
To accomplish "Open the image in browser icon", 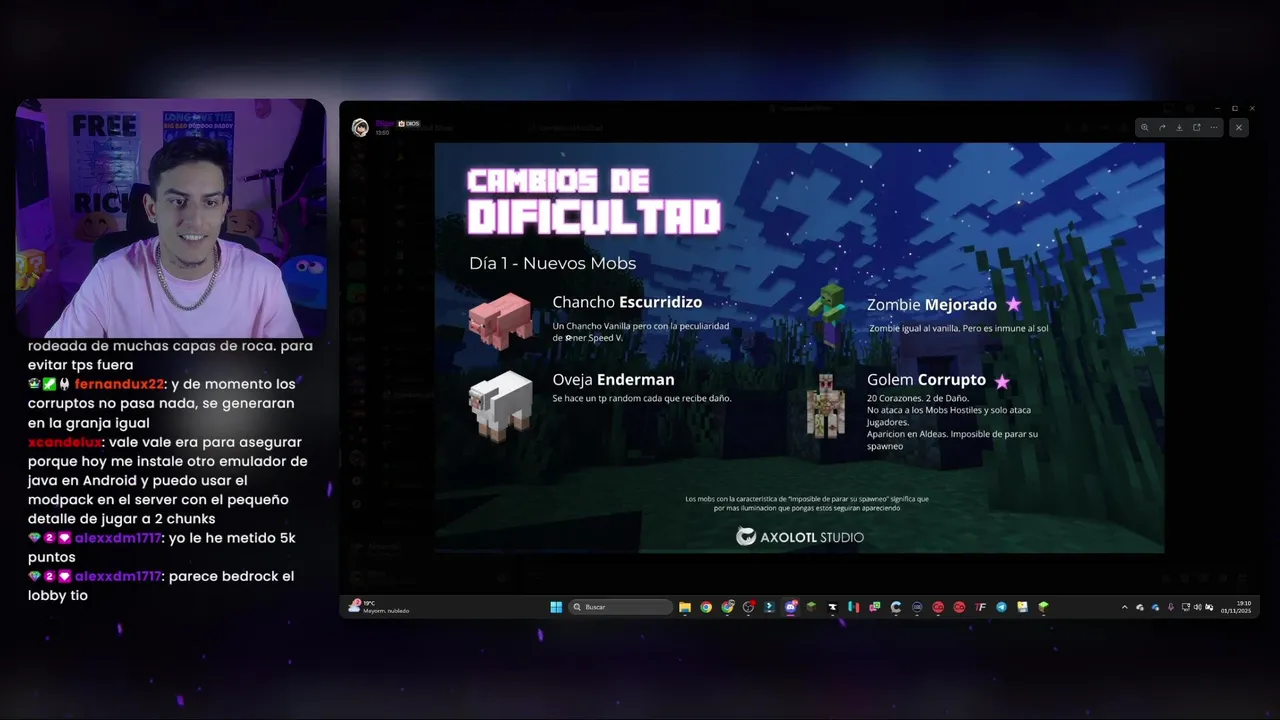I will tap(1196, 127).
